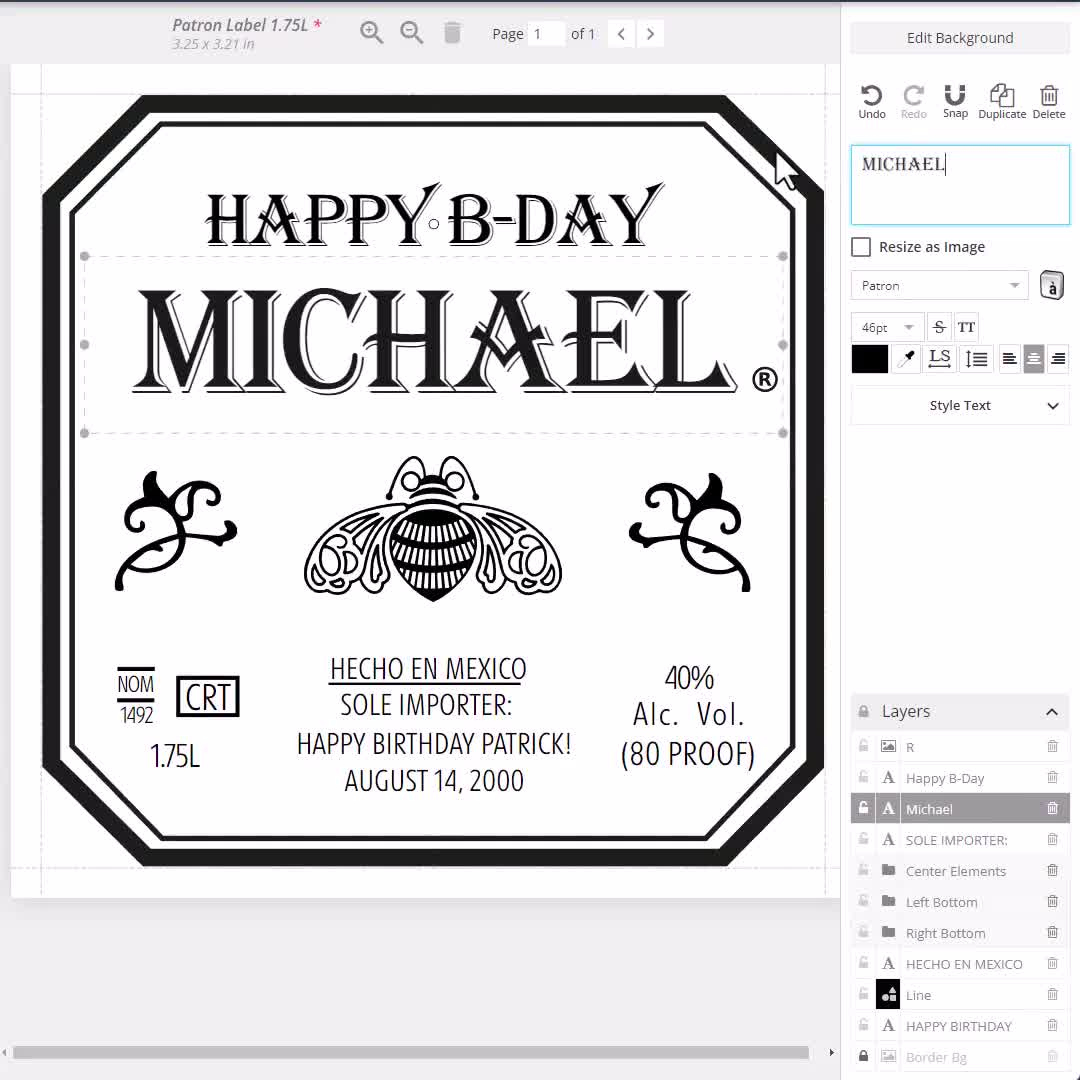The height and width of the screenshot is (1080, 1080).
Task: Click the page number field
Action: (546, 34)
